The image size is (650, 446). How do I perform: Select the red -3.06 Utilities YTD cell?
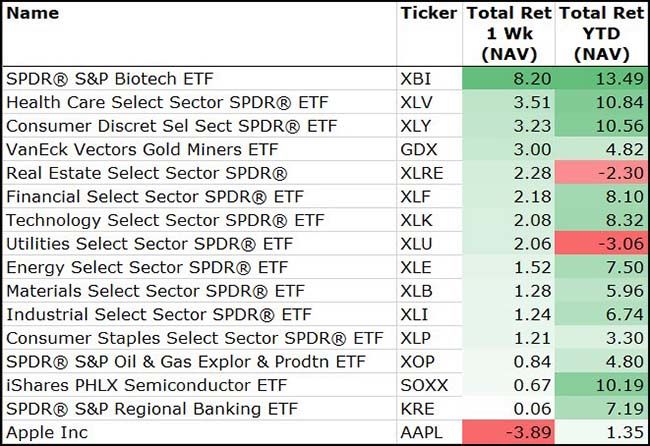click(x=600, y=244)
